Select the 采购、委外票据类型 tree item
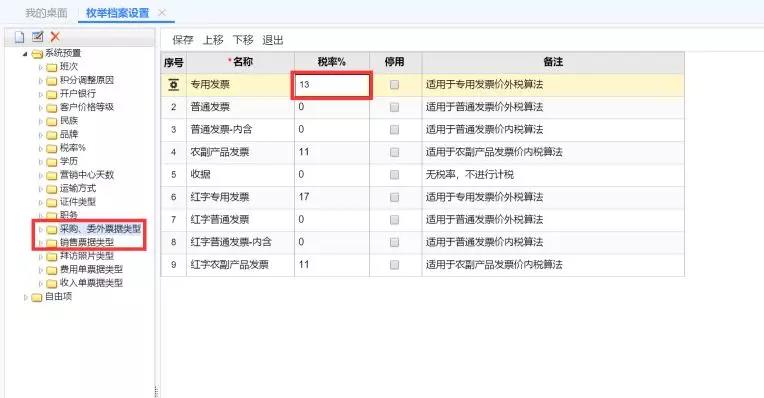The height and width of the screenshot is (398, 764). [100, 229]
